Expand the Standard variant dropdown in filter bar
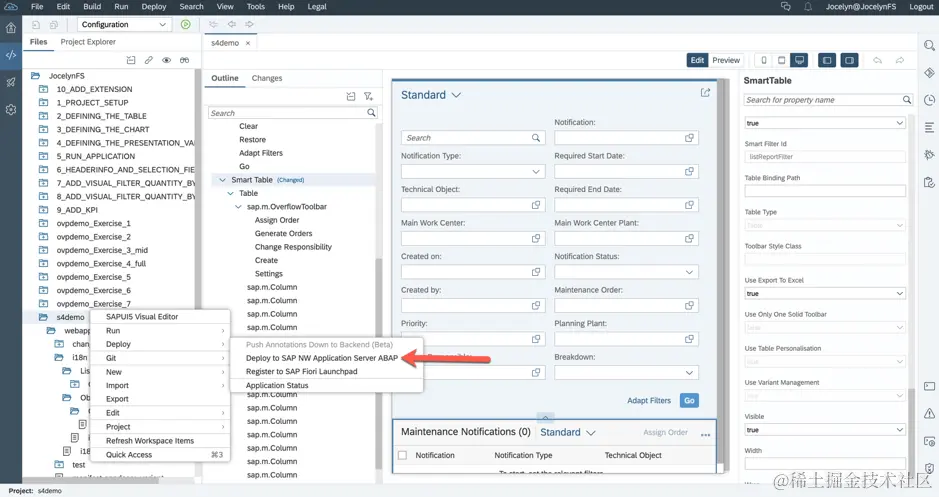Image resolution: width=939 pixels, height=497 pixels. click(x=456, y=95)
